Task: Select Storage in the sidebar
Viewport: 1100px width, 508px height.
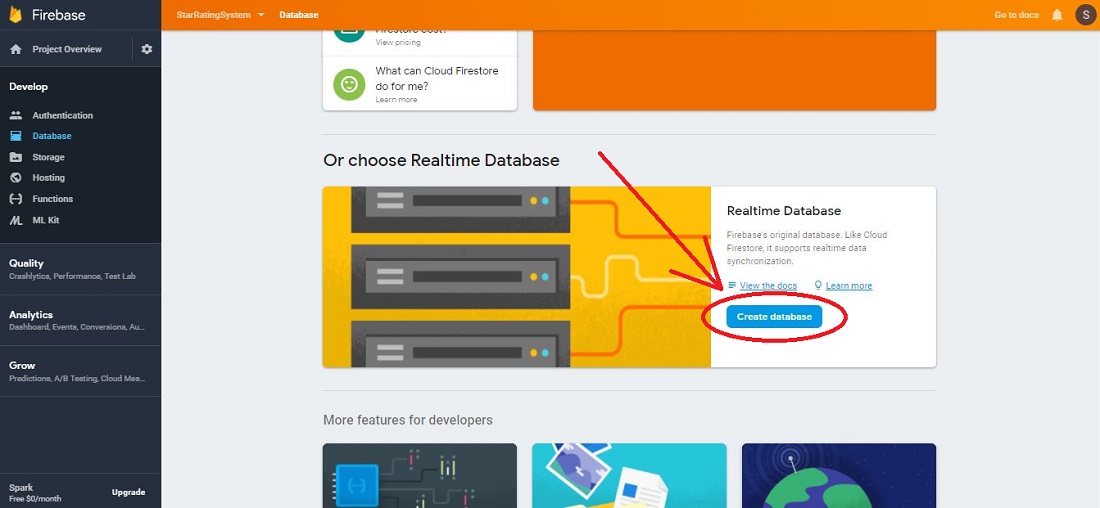Action: (48, 157)
